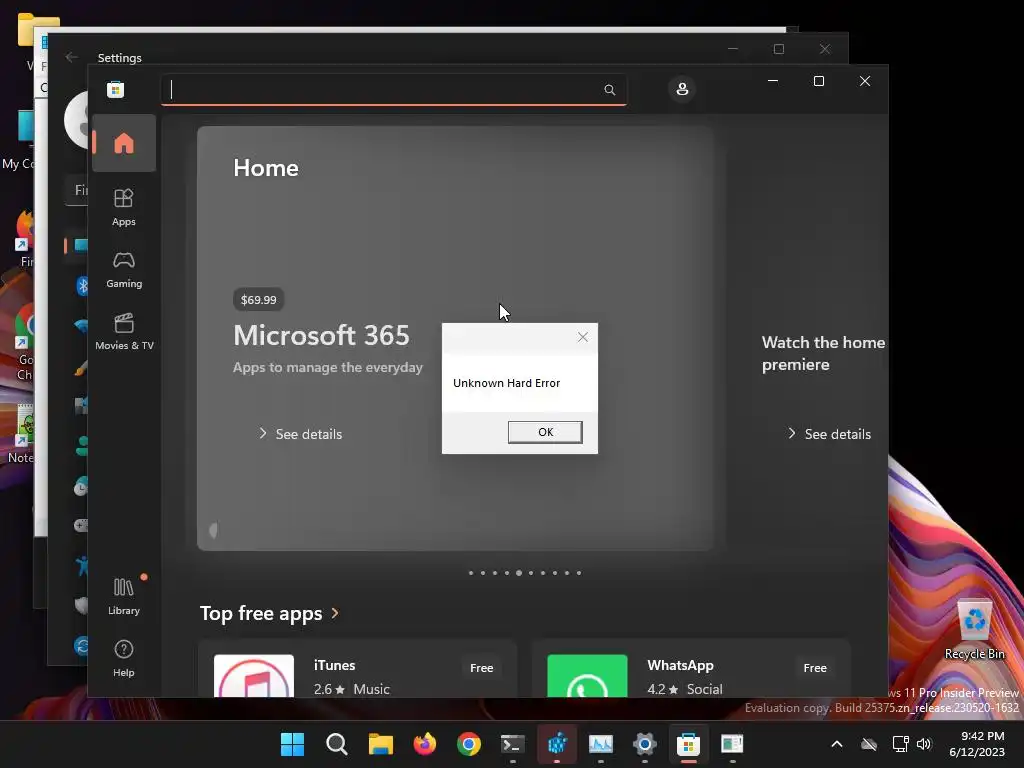Click the iTunes app thumbnail
The height and width of the screenshot is (768, 1024).
(254, 676)
